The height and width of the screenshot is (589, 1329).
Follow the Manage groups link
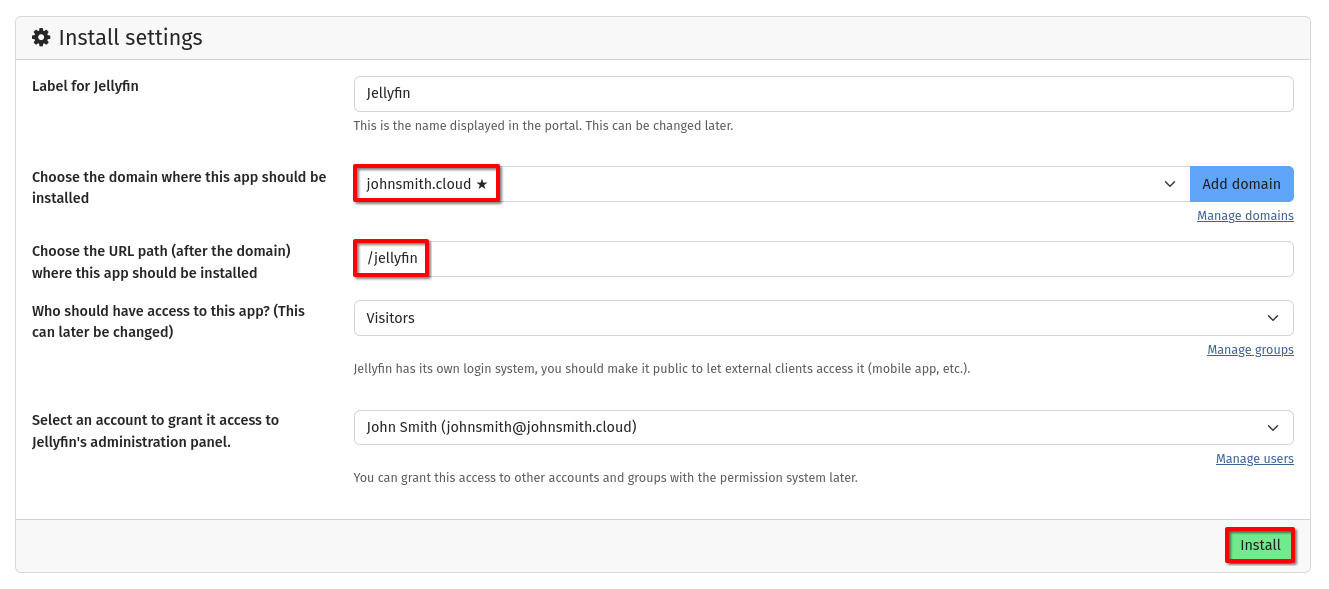point(1250,350)
